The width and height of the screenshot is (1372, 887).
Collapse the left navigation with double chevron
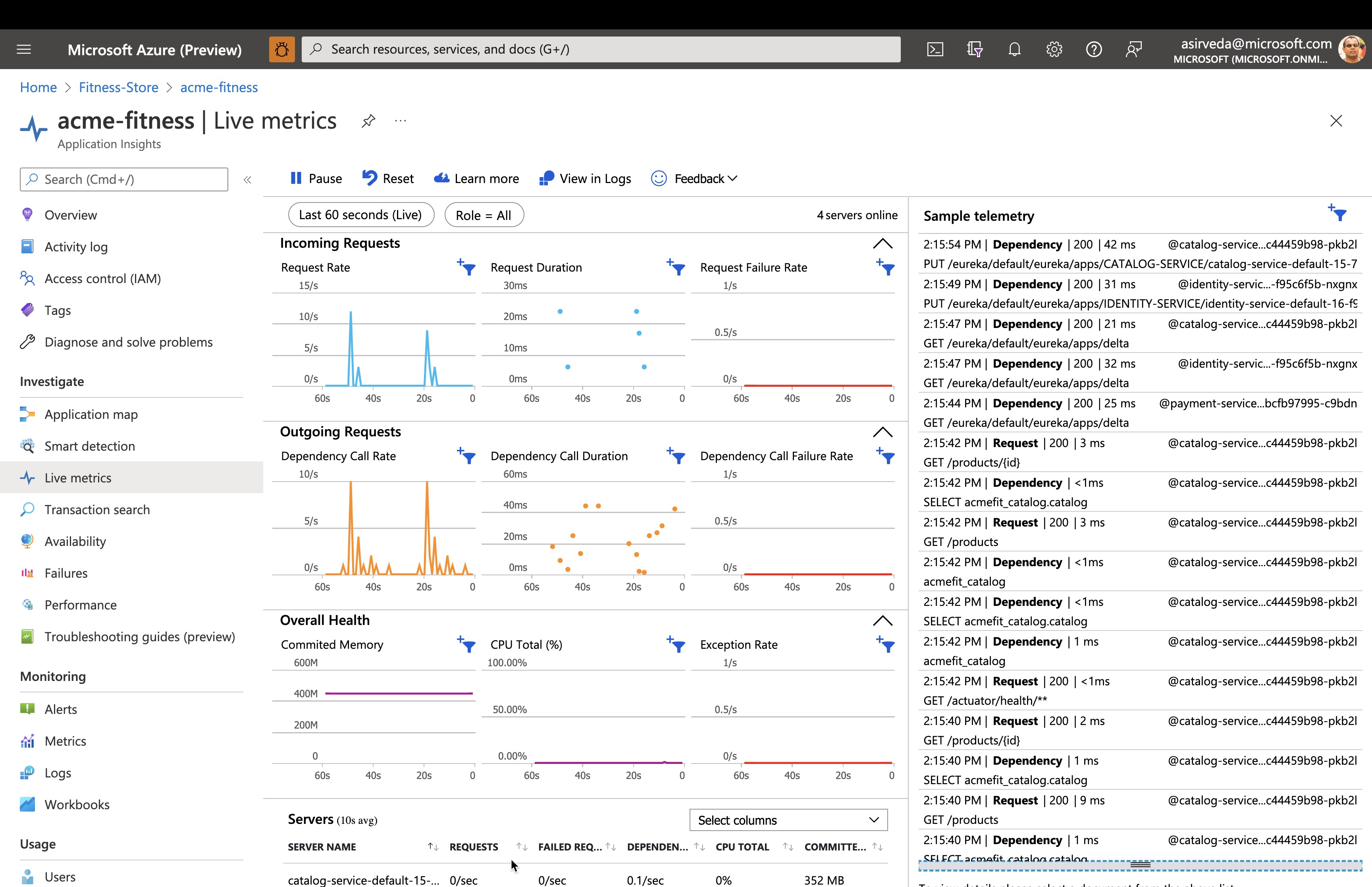pos(248,180)
